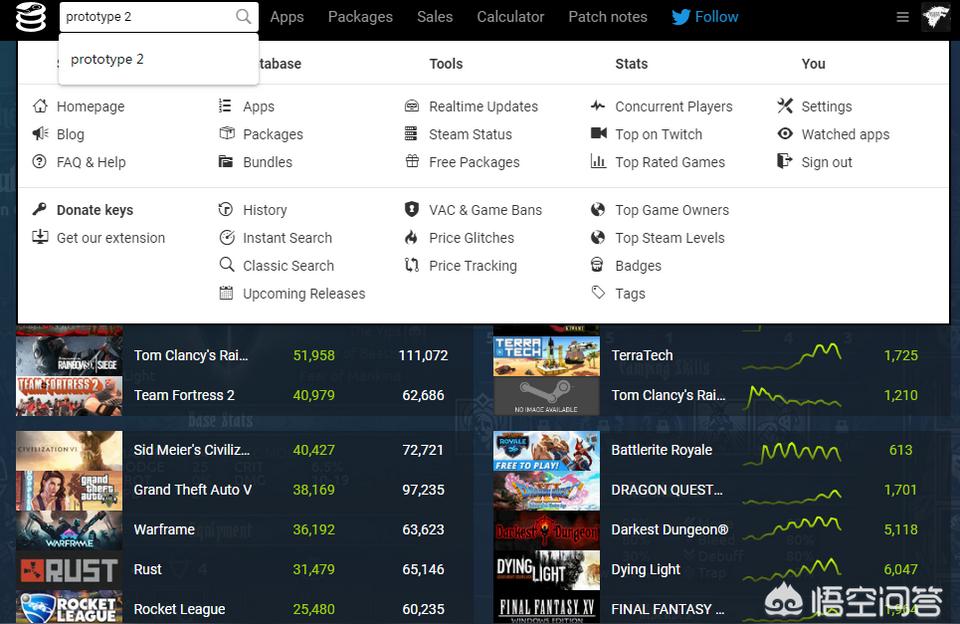Click the Darkest Dungeon trend sparkline

click(x=792, y=529)
